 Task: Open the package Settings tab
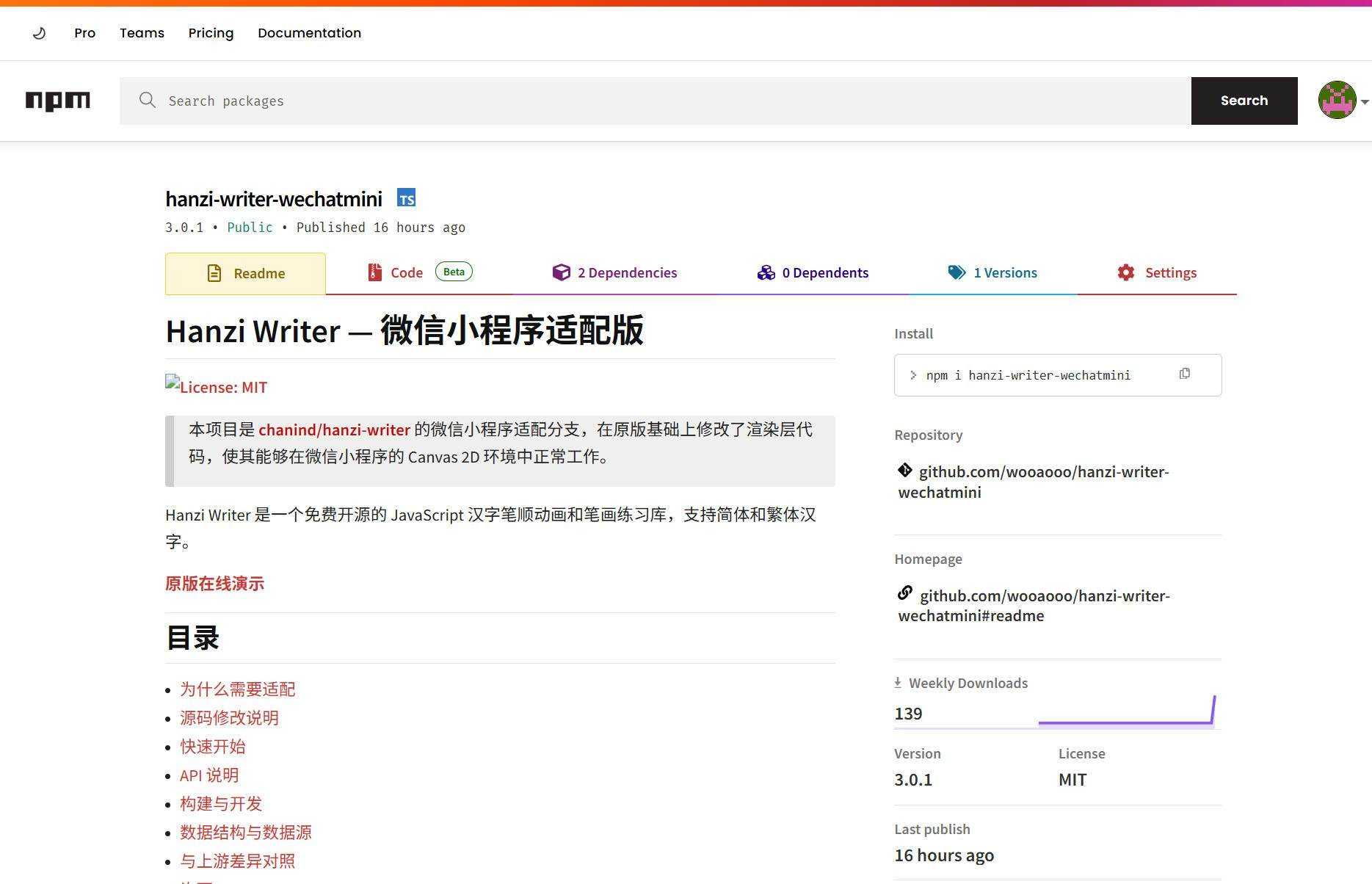tap(1157, 272)
